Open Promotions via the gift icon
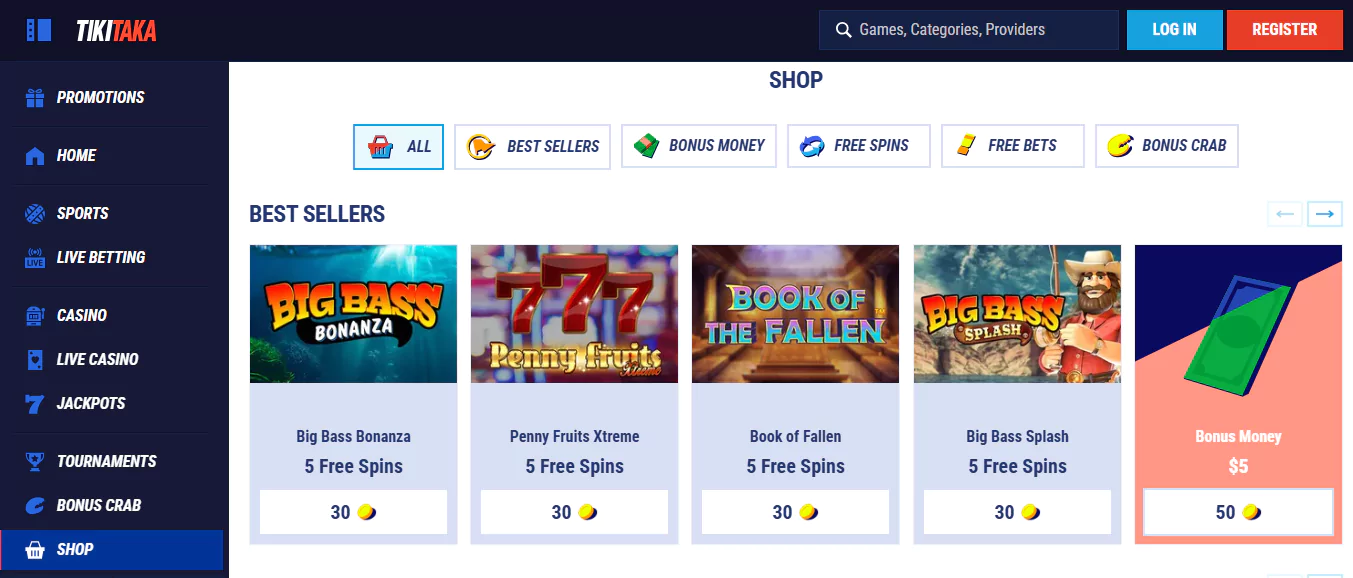This screenshot has width=1353, height=578. pyautogui.click(x=35, y=98)
